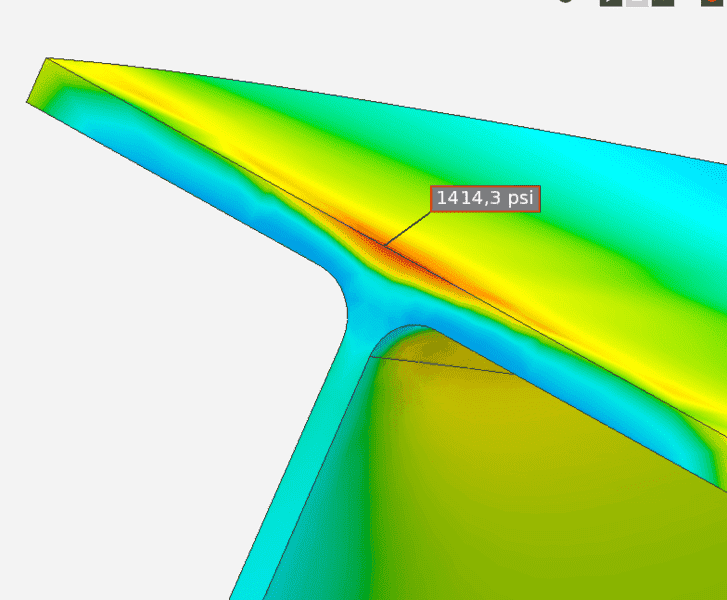Click the probe leader line below the label
The height and width of the screenshot is (600, 727).
tap(408, 230)
